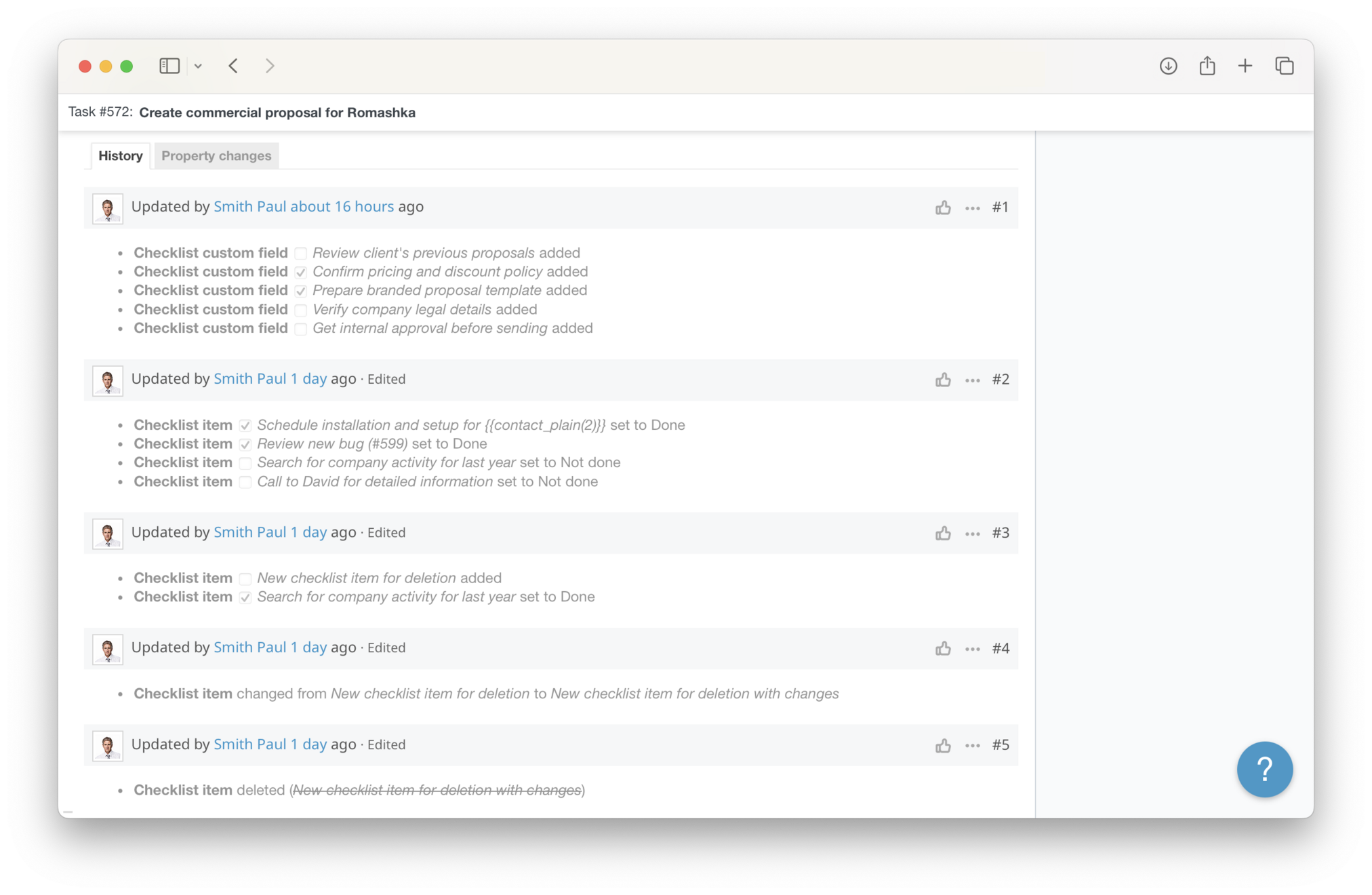Select the History tab
Viewport: 1372px width, 895px height.
[120, 156]
